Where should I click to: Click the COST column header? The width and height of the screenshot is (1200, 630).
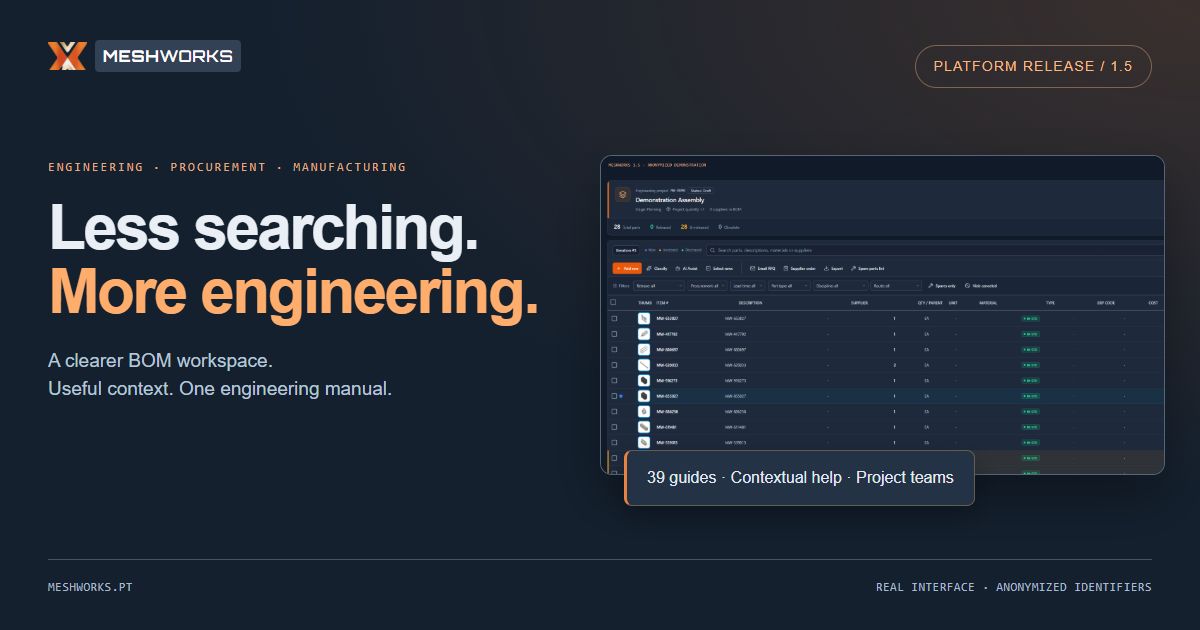click(1153, 302)
